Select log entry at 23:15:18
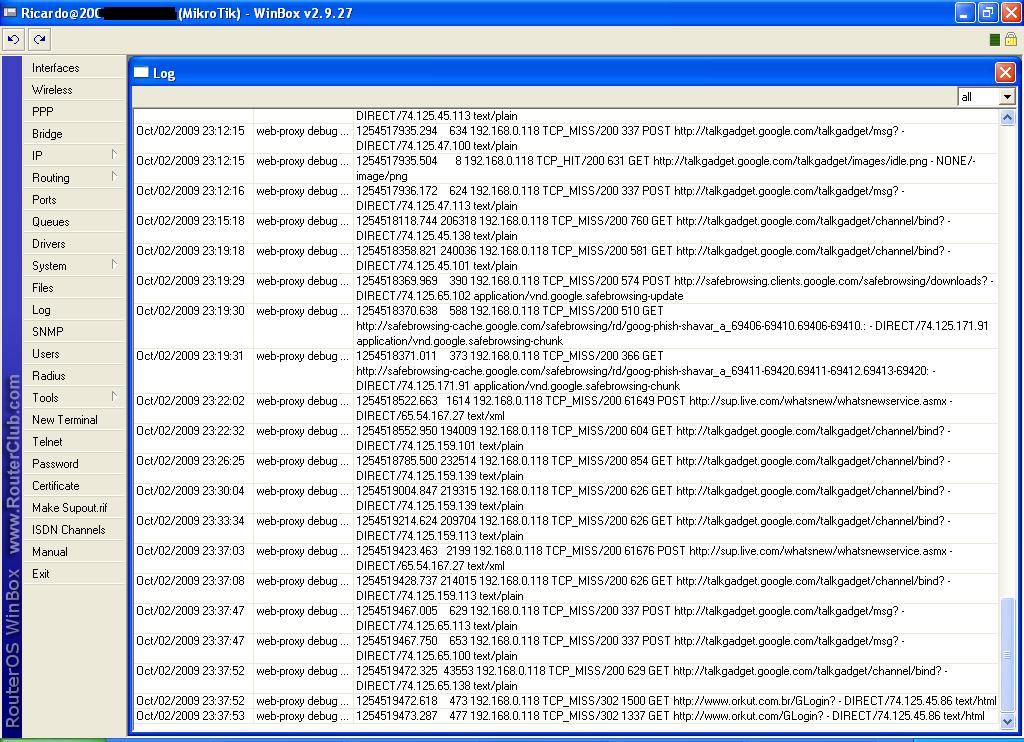 click(566, 229)
